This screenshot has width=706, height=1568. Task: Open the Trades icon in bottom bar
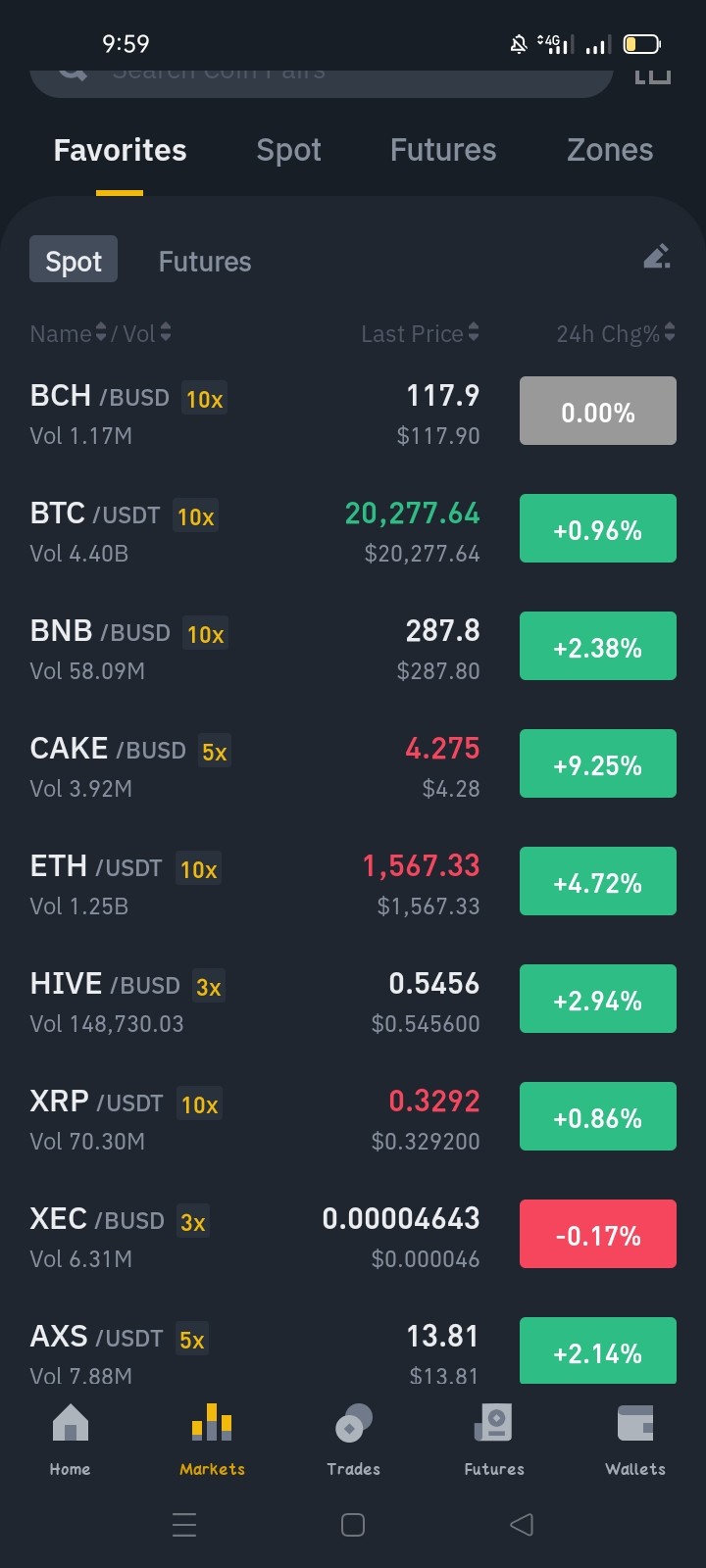pyautogui.click(x=353, y=1423)
